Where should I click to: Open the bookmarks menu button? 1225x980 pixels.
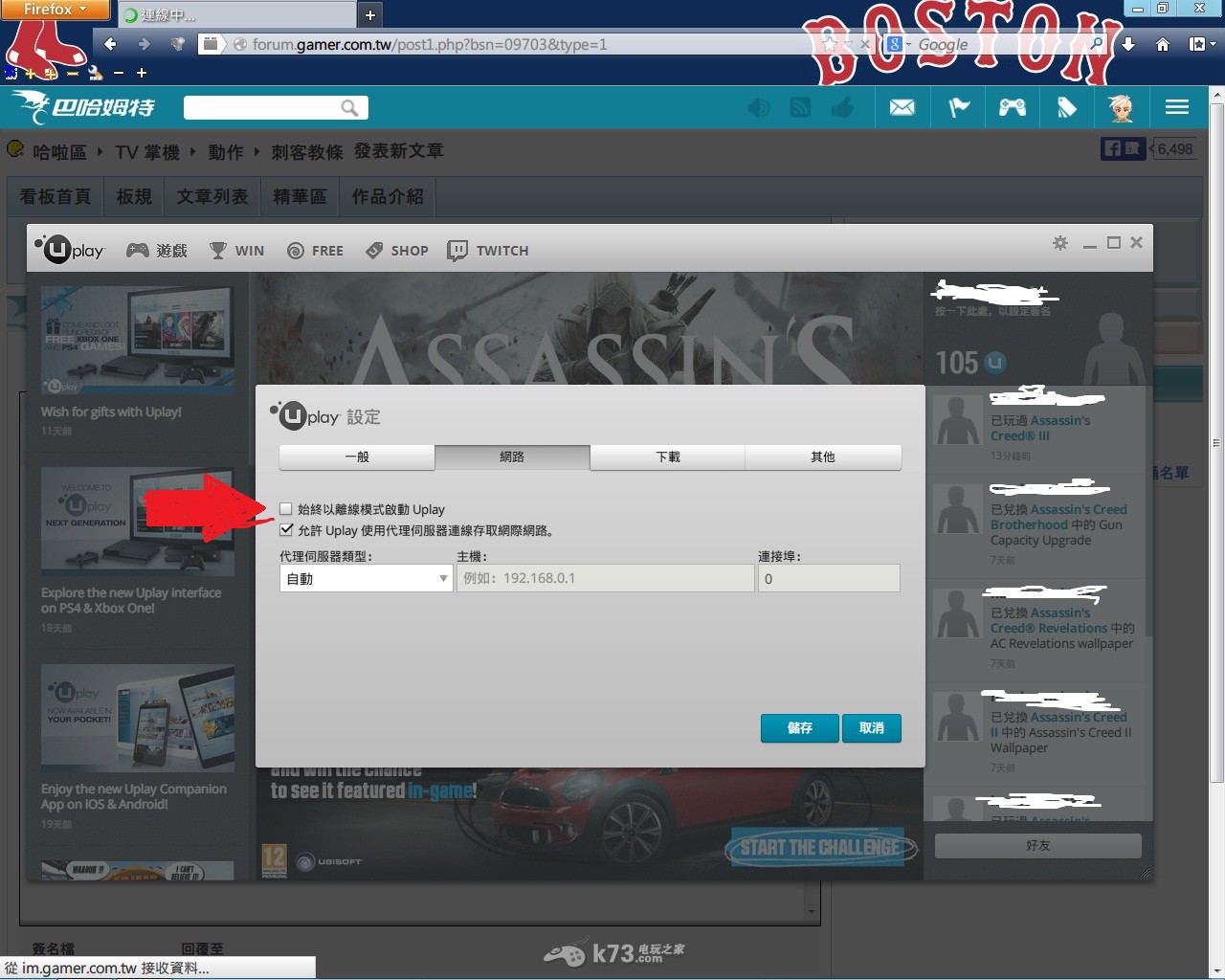1202,44
